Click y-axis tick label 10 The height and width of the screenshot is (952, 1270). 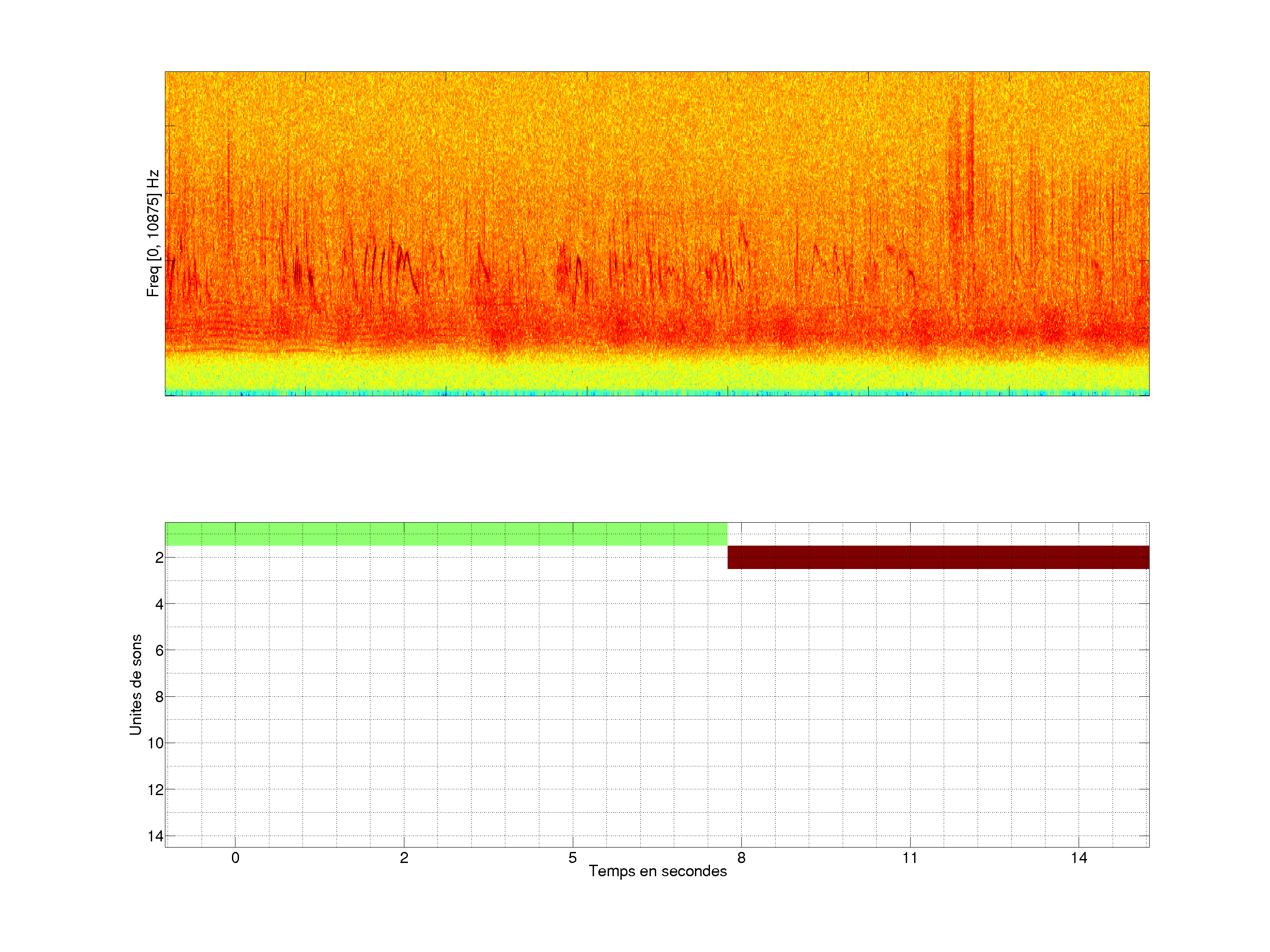point(156,744)
